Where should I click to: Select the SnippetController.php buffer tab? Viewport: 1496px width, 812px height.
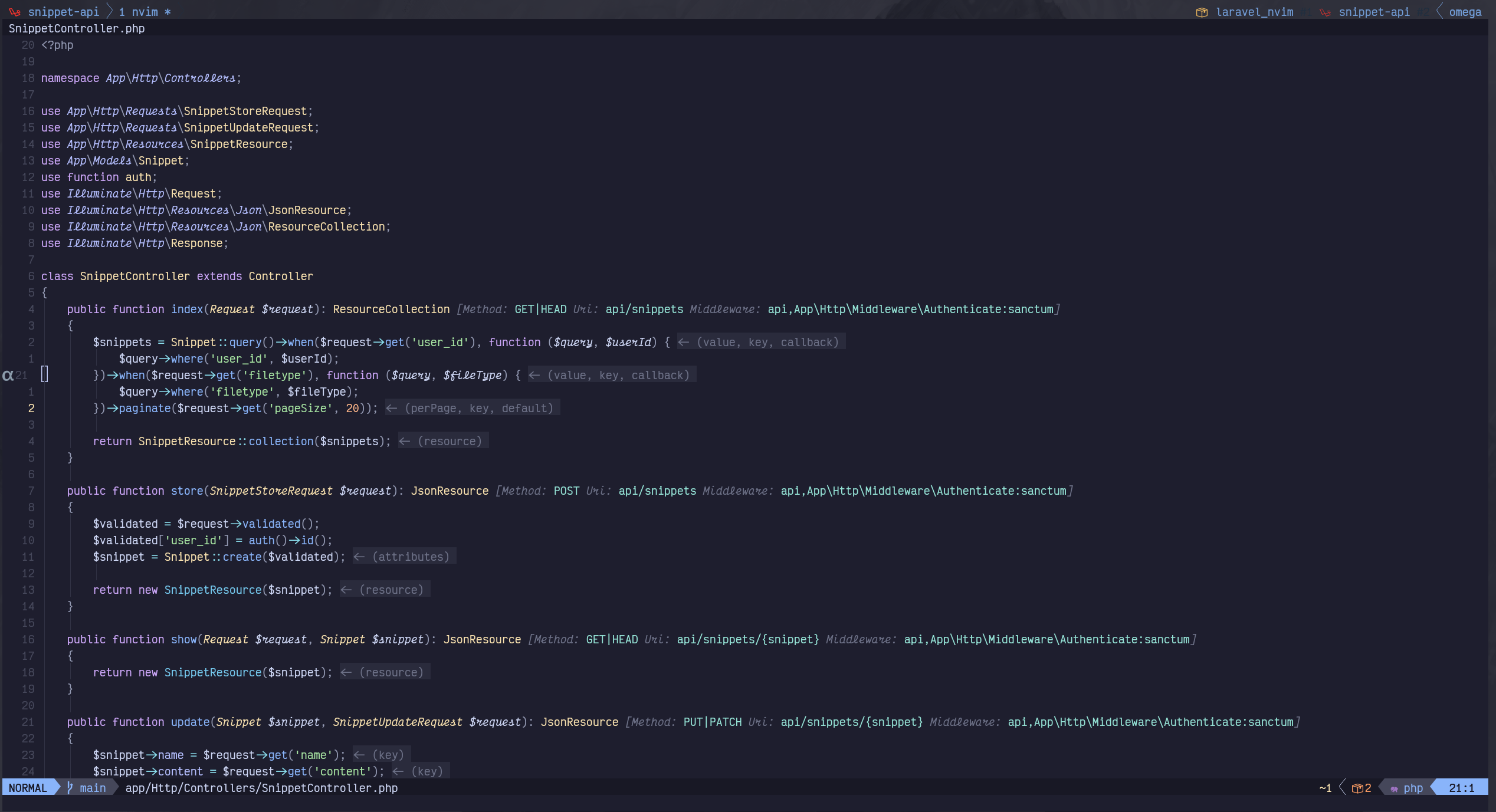point(77,28)
